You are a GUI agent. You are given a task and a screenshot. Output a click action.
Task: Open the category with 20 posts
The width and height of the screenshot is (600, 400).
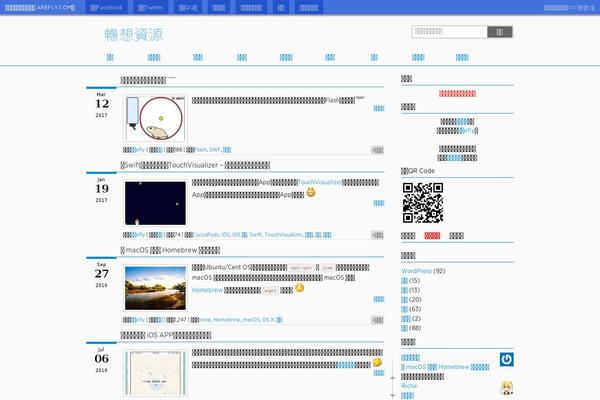pyautogui.click(x=404, y=300)
